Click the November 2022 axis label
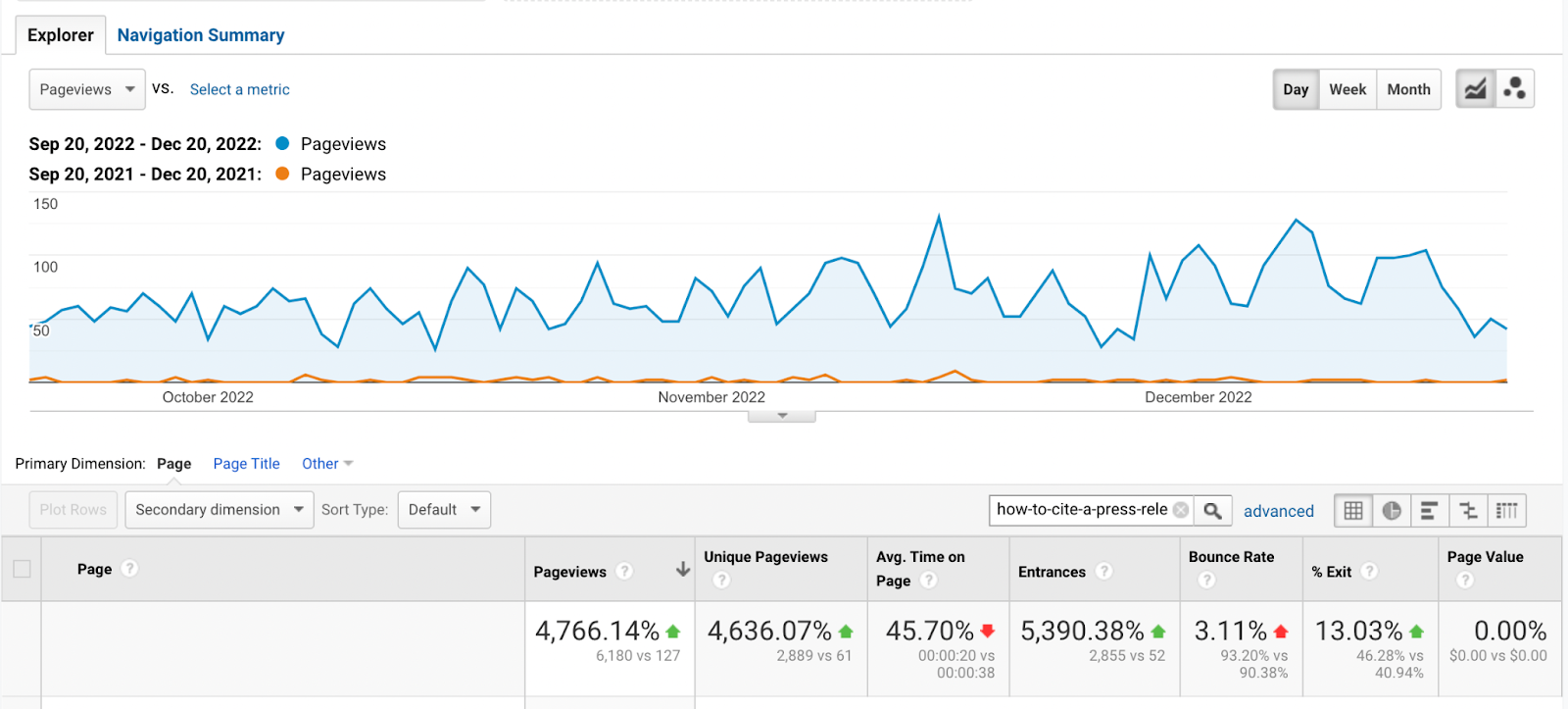 [711, 397]
